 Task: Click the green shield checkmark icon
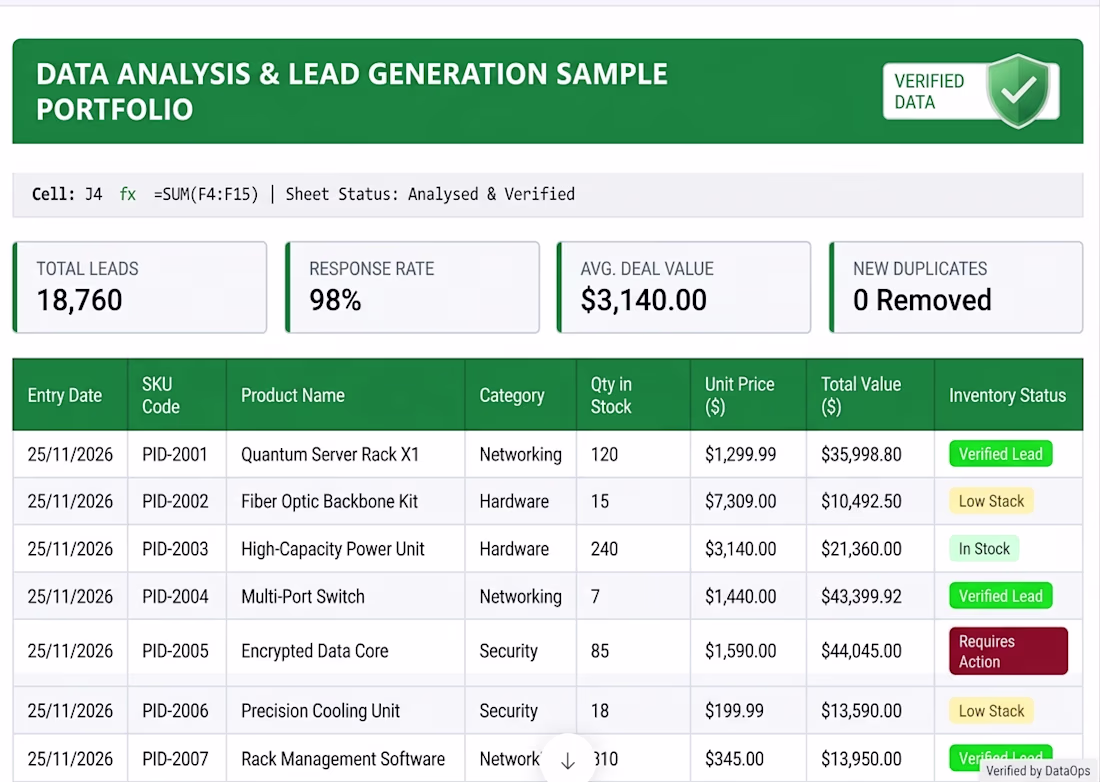tap(1018, 90)
